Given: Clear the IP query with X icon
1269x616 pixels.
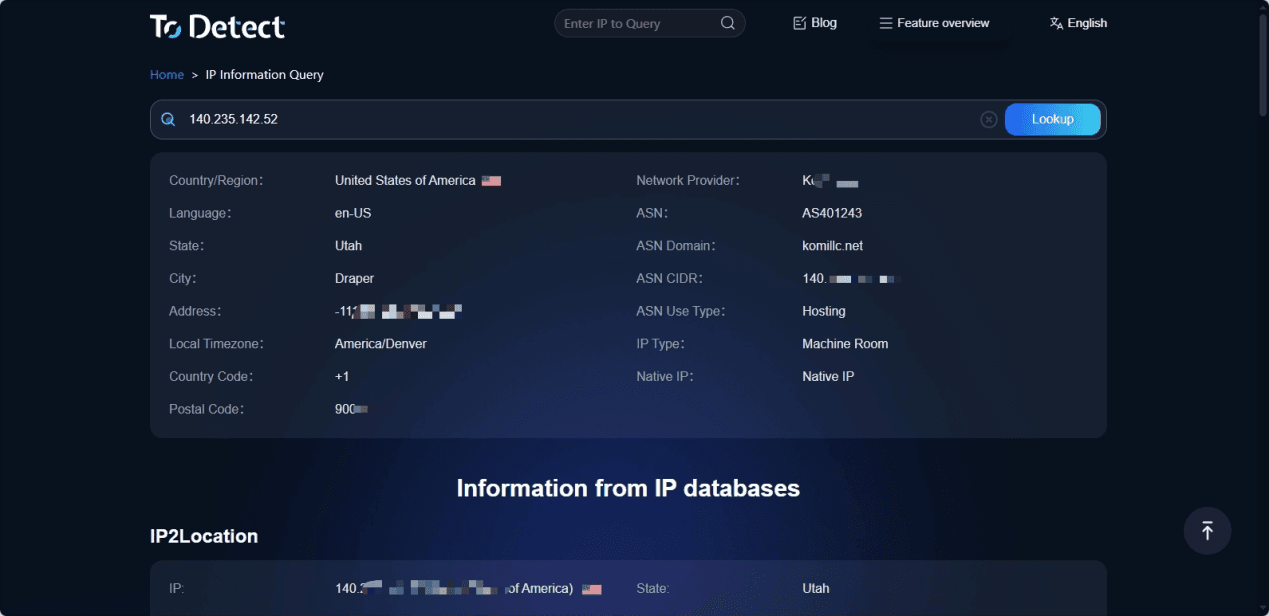Looking at the screenshot, I should (988, 119).
